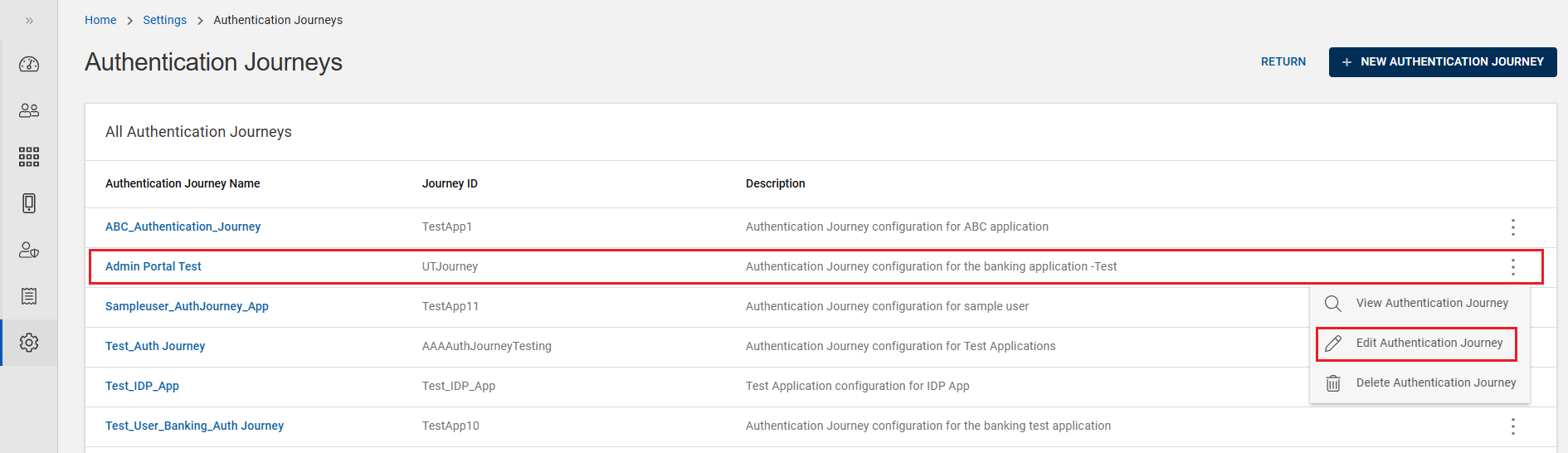
Task: Open the user shield roles icon in sidebar
Action: point(29,250)
